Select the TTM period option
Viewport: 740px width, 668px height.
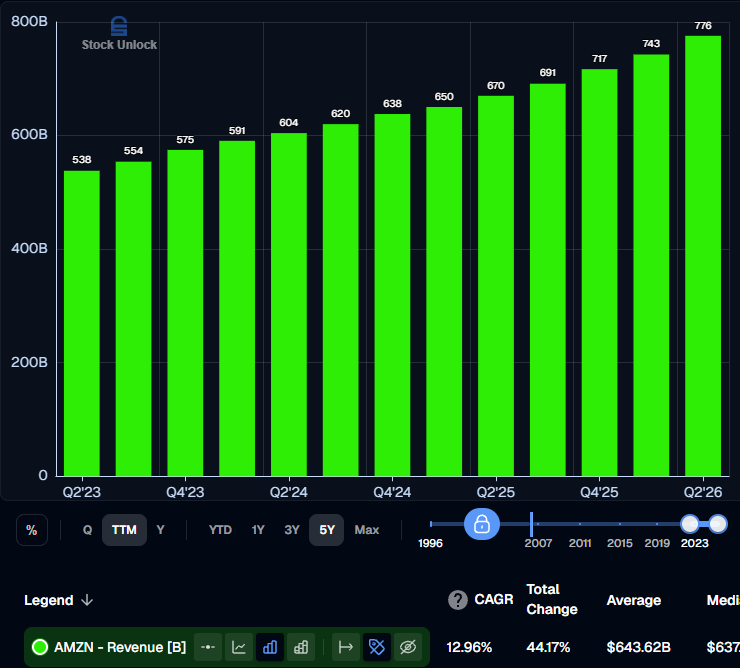pos(124,530)
